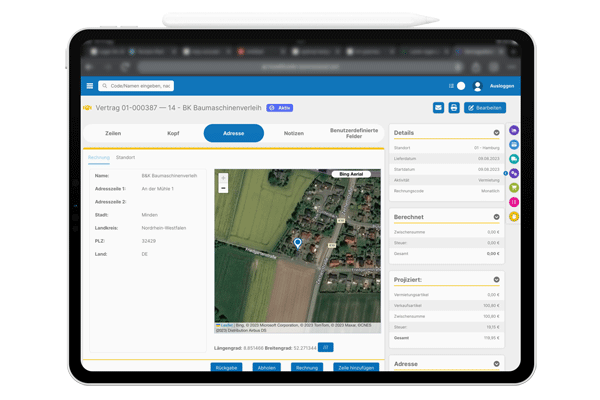Viewport: 600px width, 400px height.
Task: Click the blue location pin on map
Action: [x=297, y=243]
